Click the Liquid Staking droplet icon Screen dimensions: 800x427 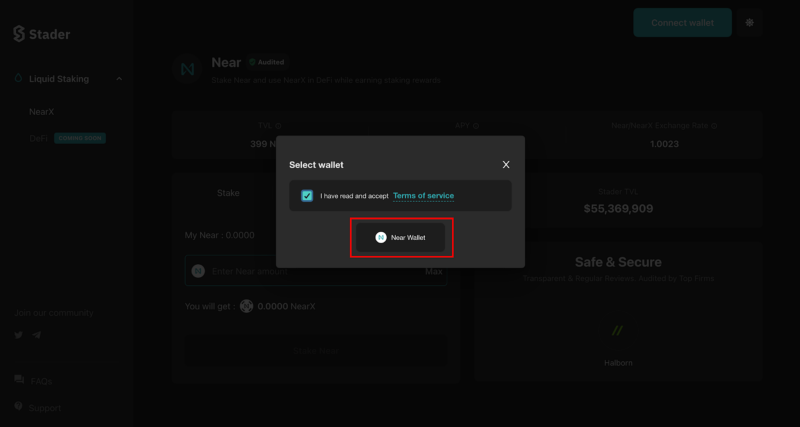click(x=19, y=79)
